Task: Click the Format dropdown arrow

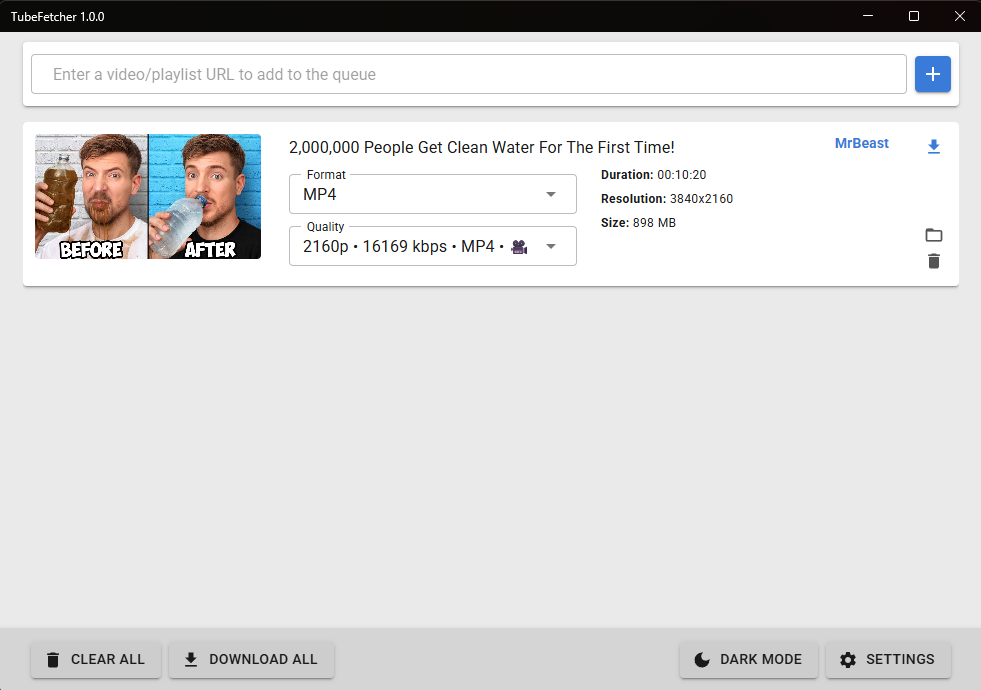Action: click(x=551, y=194)
